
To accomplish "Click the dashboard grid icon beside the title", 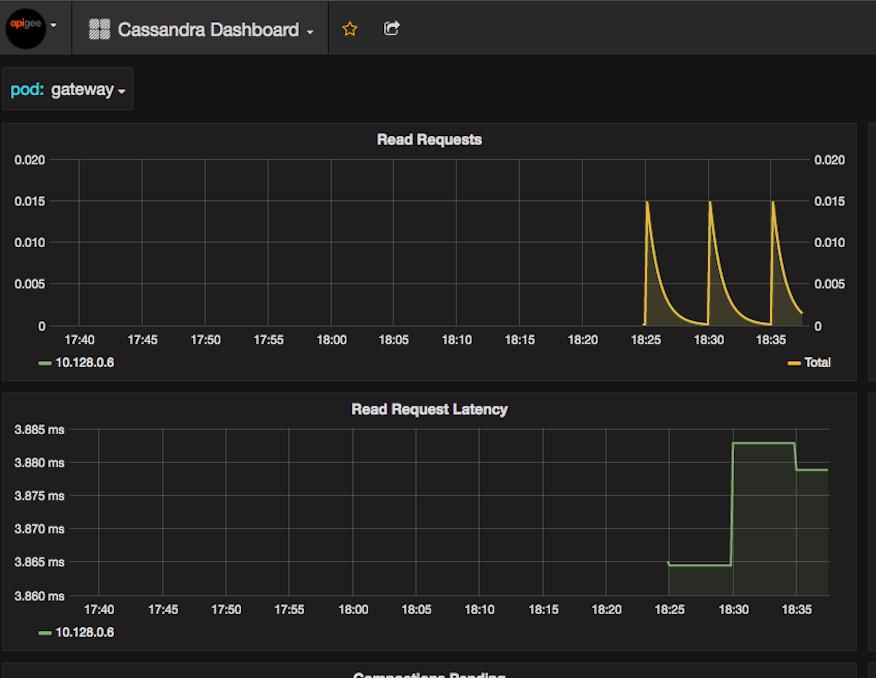I will pos(99,30).
